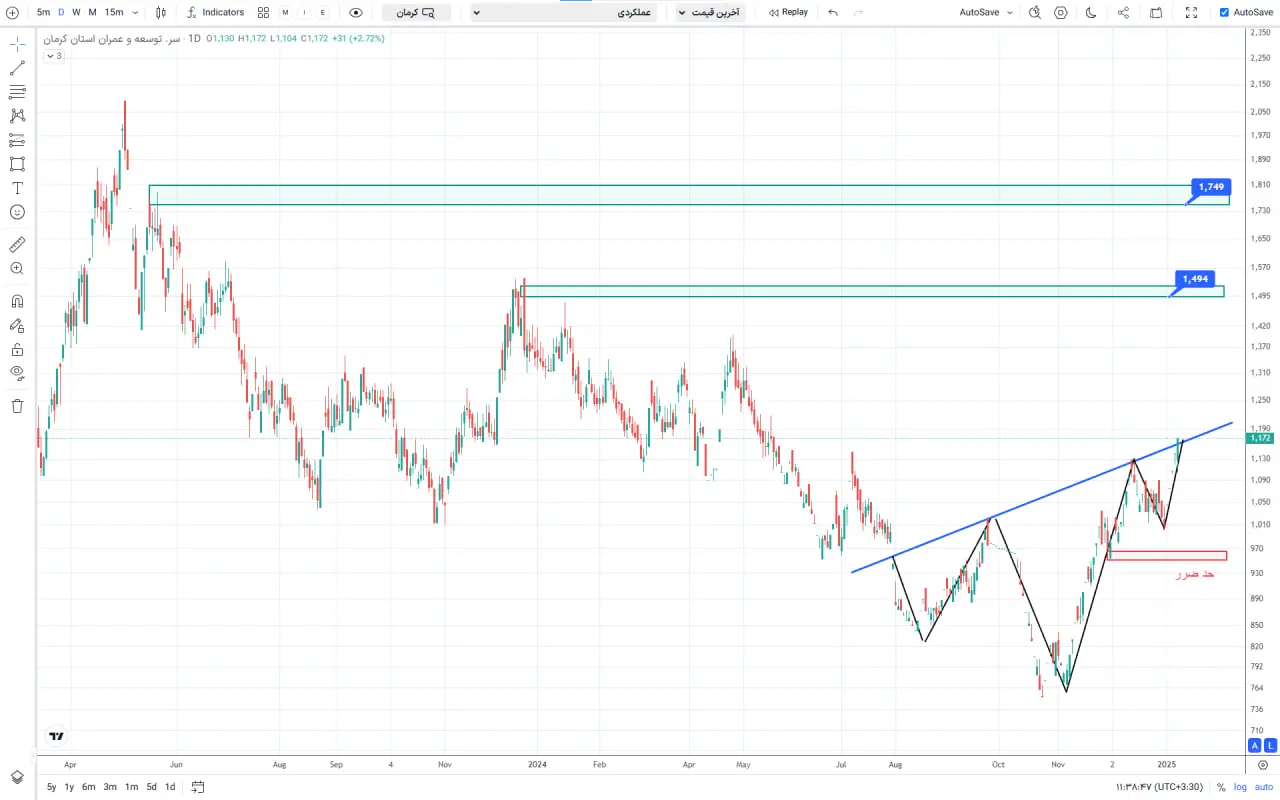Screen dimensions: 1280x800
Task: Select the pattern drawing tool
Action: 17,116
